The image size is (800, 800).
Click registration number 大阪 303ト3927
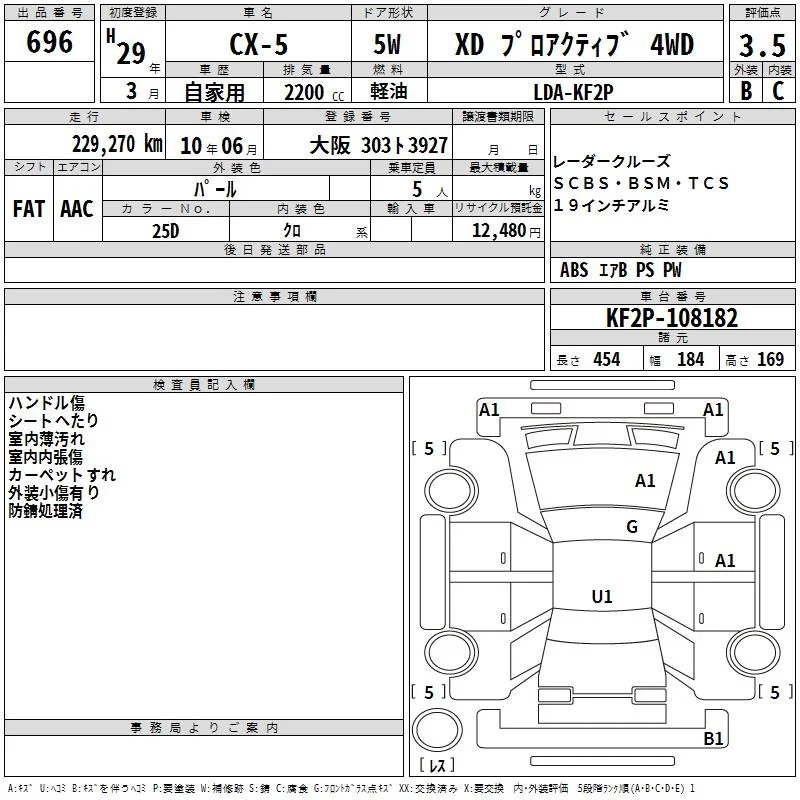pos(379,145)
